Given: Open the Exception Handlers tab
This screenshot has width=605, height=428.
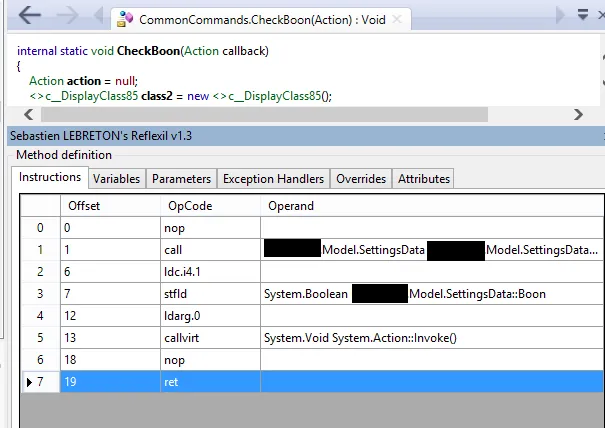Looking at the screenshot, I should [x=273, y=179].
